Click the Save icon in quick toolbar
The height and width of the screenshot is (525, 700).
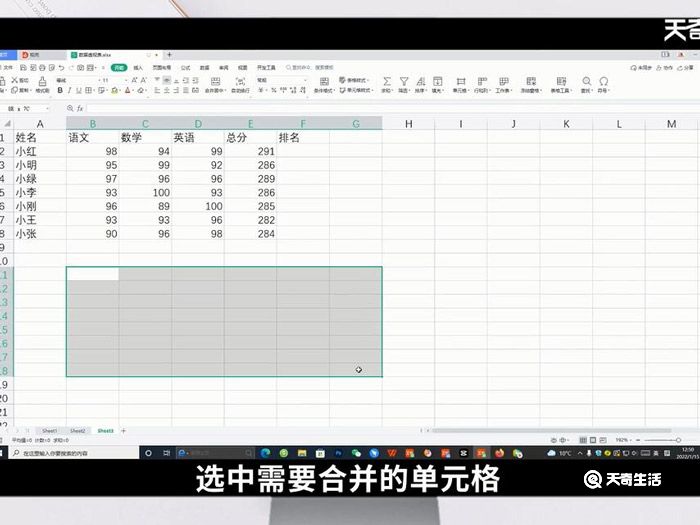coord(24,68)
